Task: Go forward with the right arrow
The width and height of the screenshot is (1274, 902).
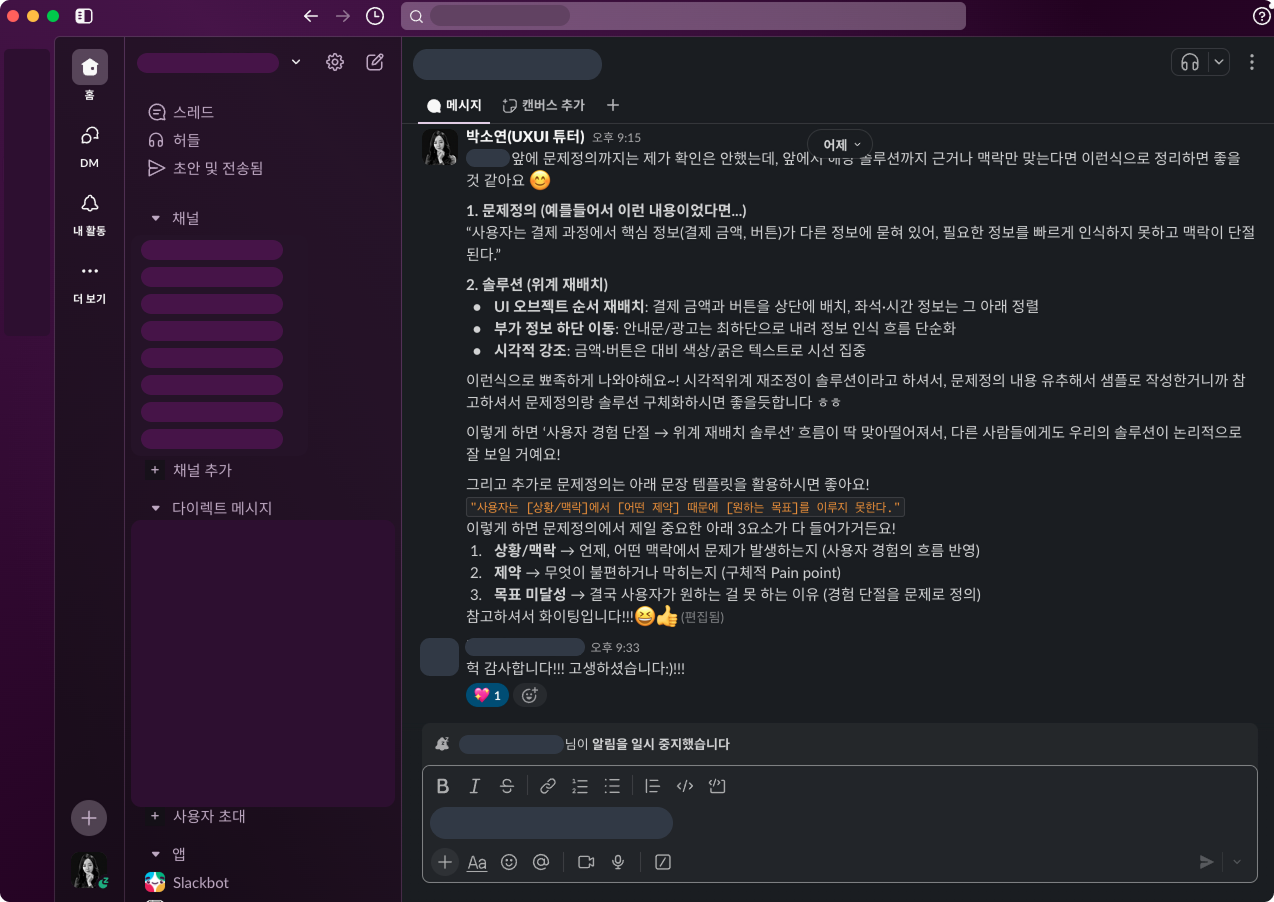Action: (343, 16)
